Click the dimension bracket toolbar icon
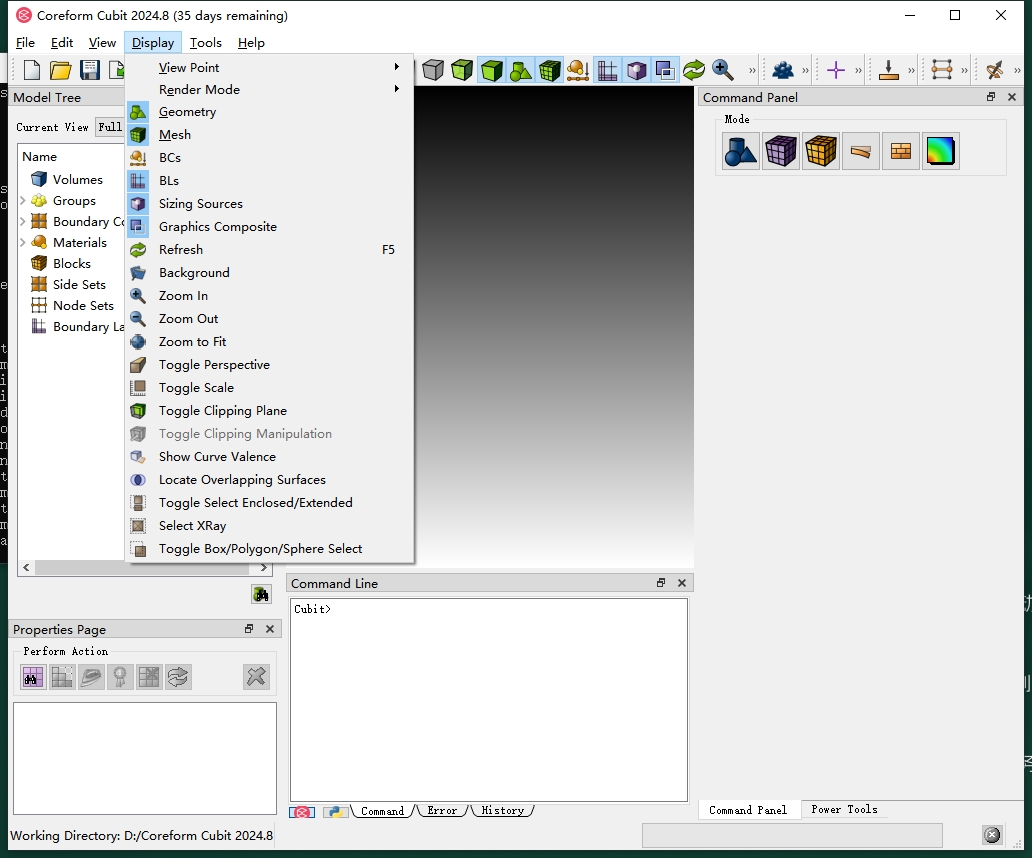Image resolution: width=1032 pixels, height=858 pixels. pyautogui.click(x=942, y=70)
